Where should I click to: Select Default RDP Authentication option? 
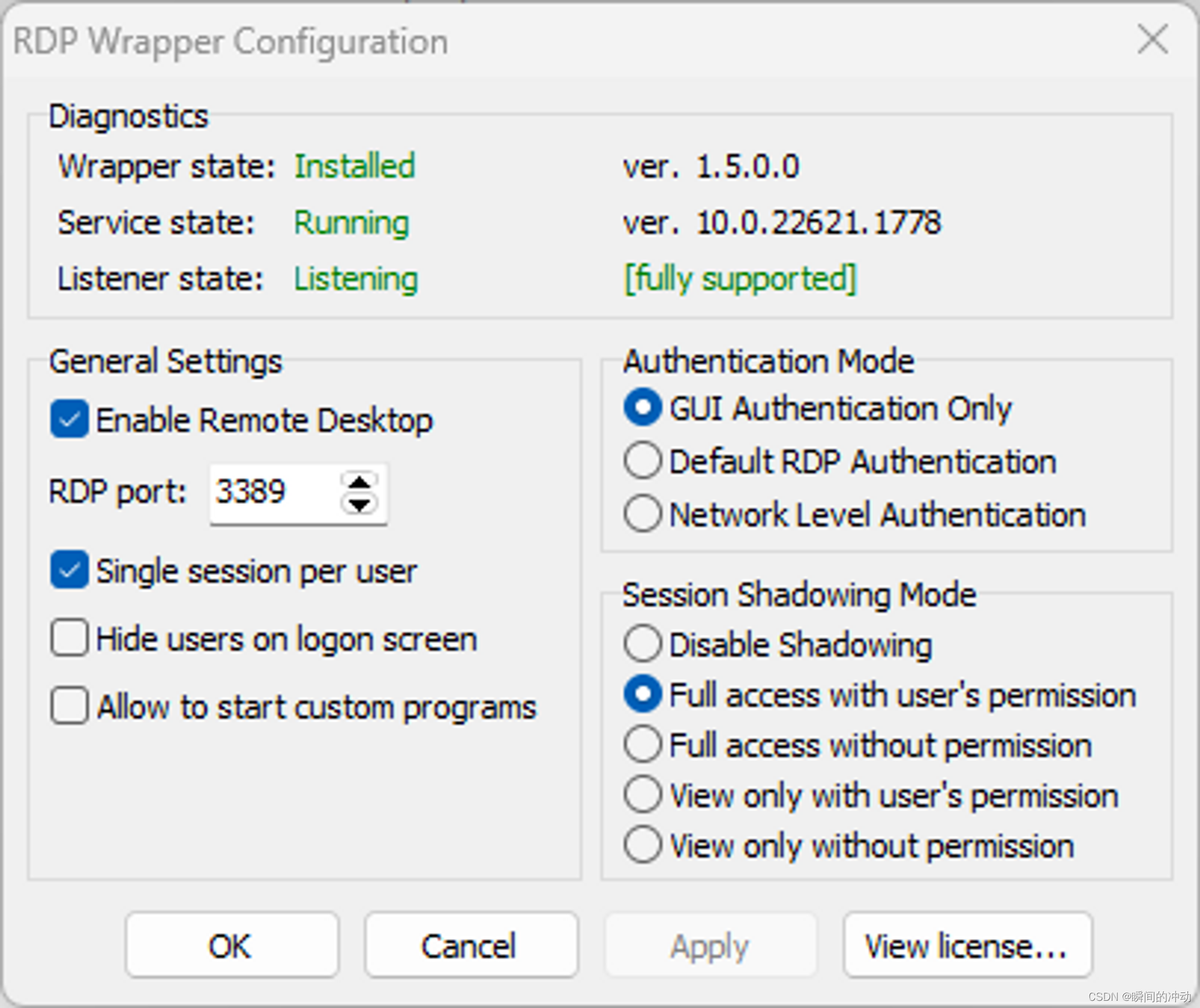643,461
